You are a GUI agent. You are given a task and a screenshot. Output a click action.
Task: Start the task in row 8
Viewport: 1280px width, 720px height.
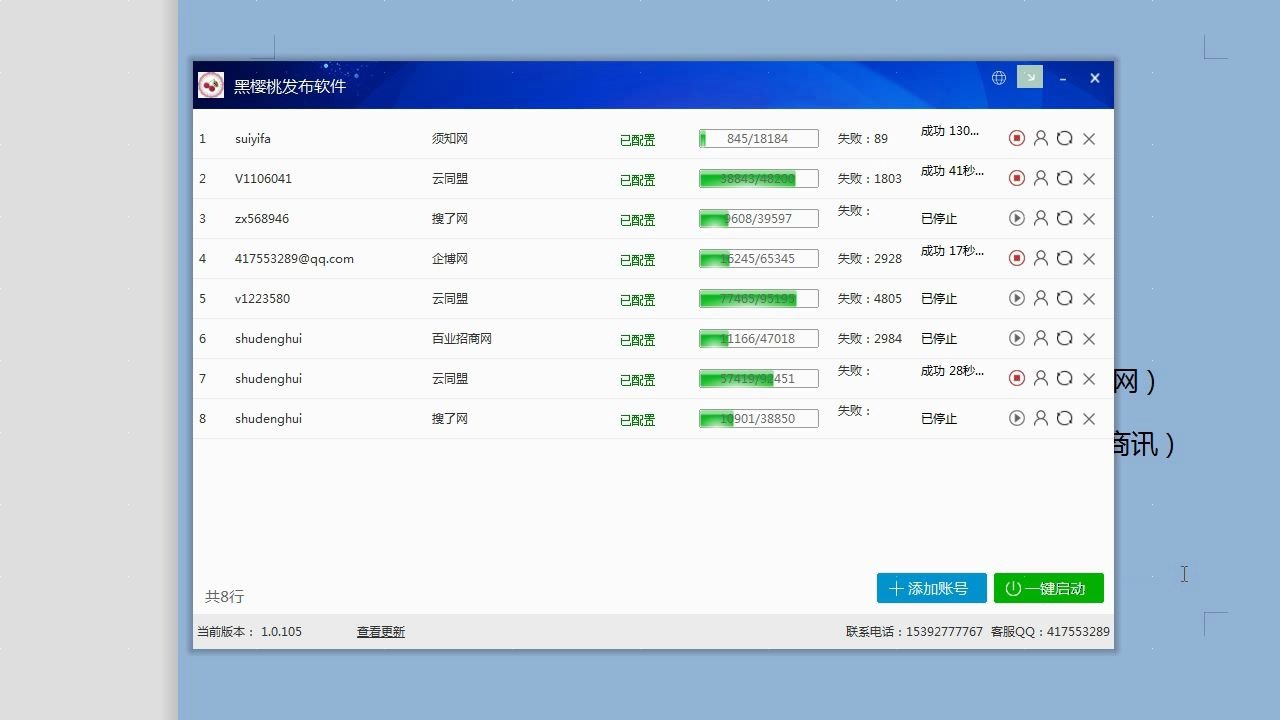(x=1017, y=418)
